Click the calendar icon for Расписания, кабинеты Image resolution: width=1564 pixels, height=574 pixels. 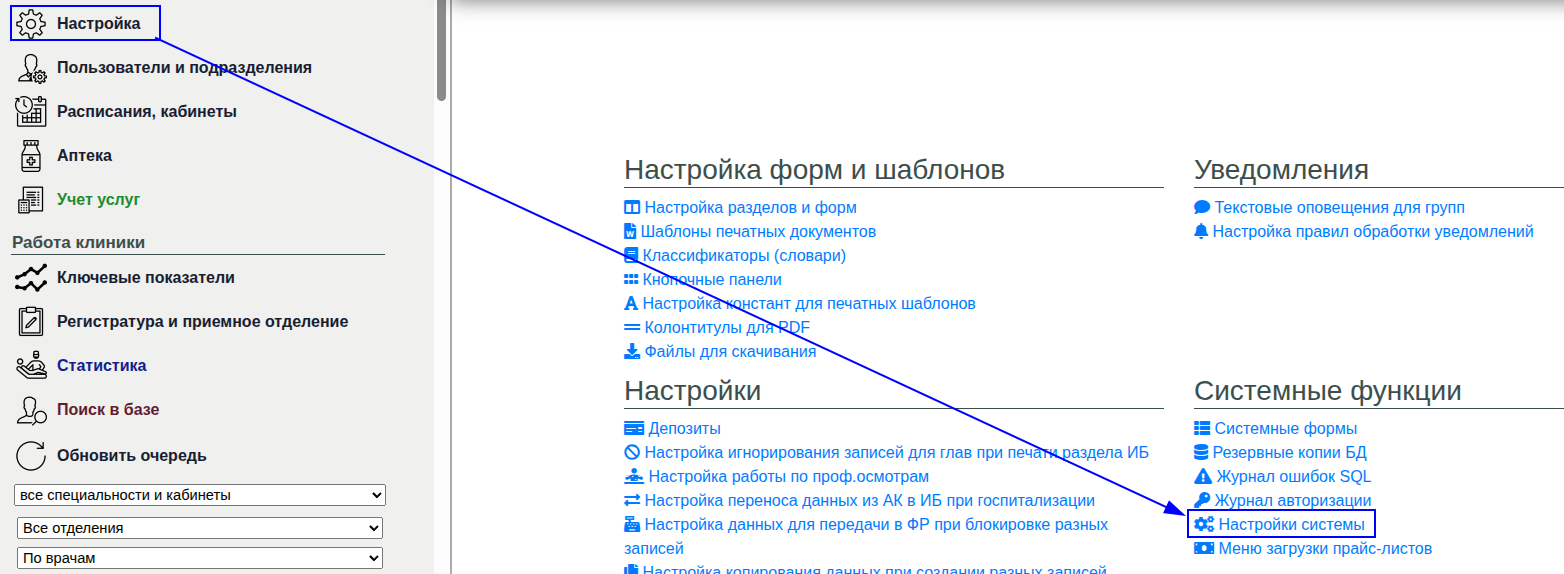pos(32,111)
